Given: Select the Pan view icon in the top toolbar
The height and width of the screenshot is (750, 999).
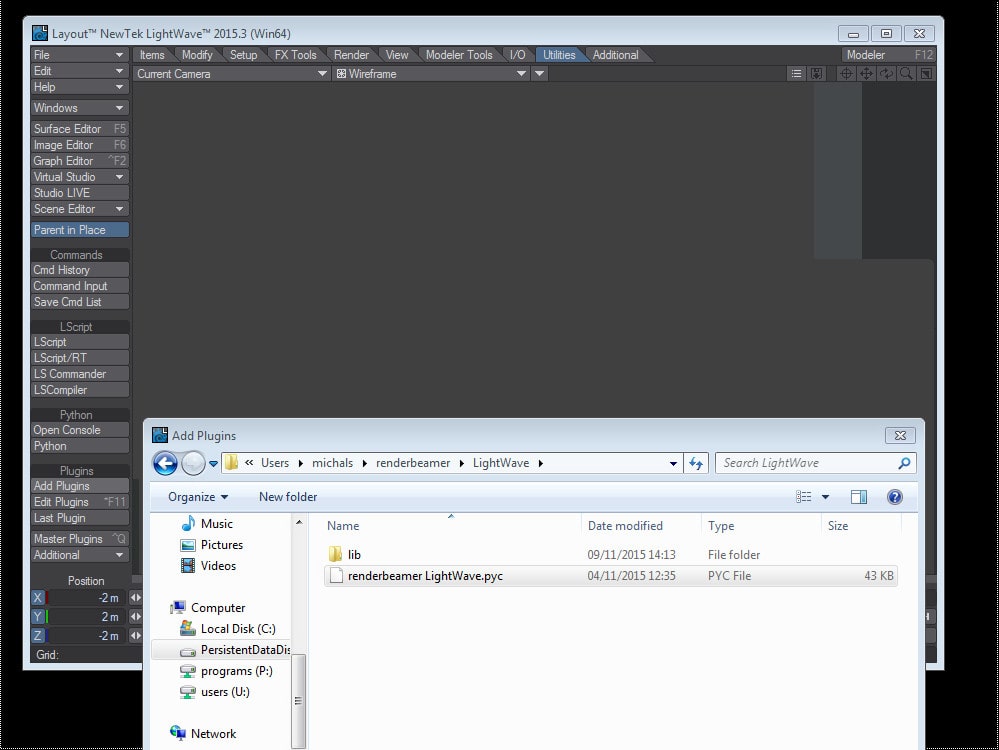Looking at the screenshot, I should click(x=866, y=73).
